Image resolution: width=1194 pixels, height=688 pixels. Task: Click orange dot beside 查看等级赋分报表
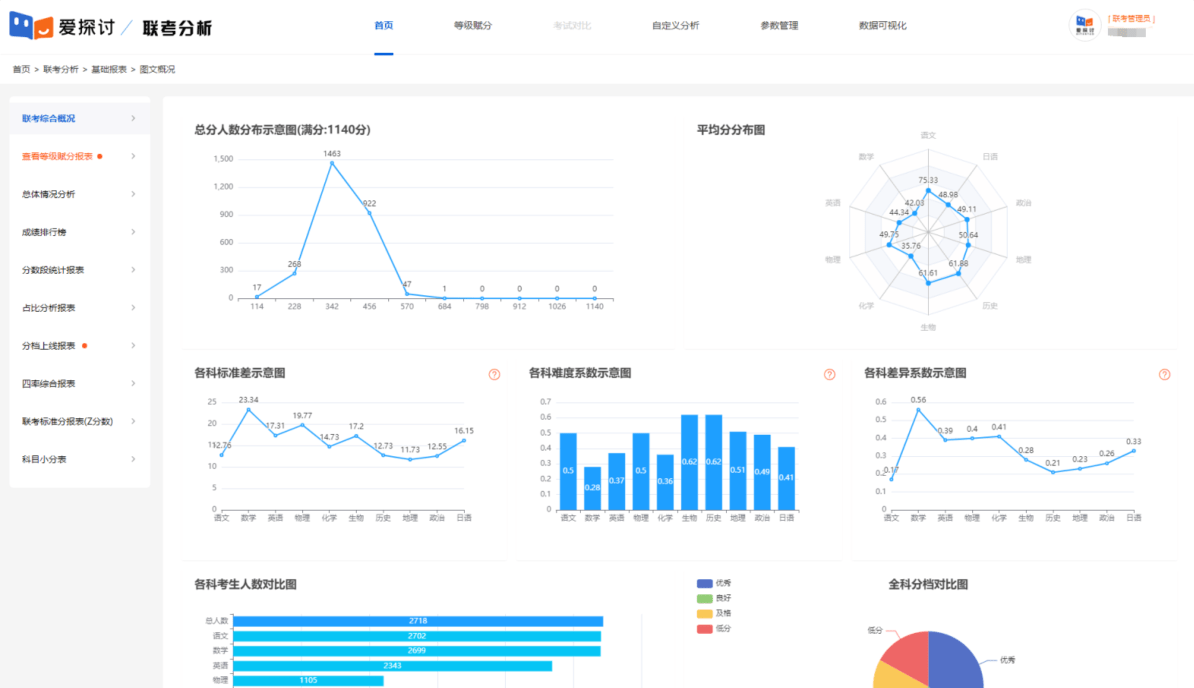[100, 156]
